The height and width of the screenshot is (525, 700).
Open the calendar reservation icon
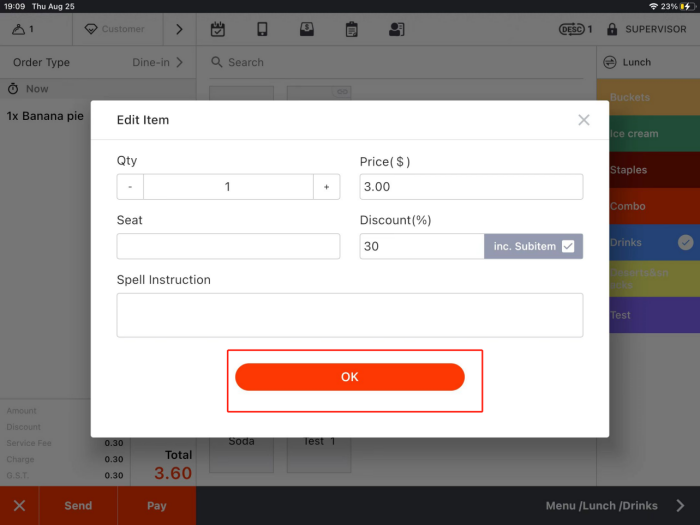pos(218,29)
